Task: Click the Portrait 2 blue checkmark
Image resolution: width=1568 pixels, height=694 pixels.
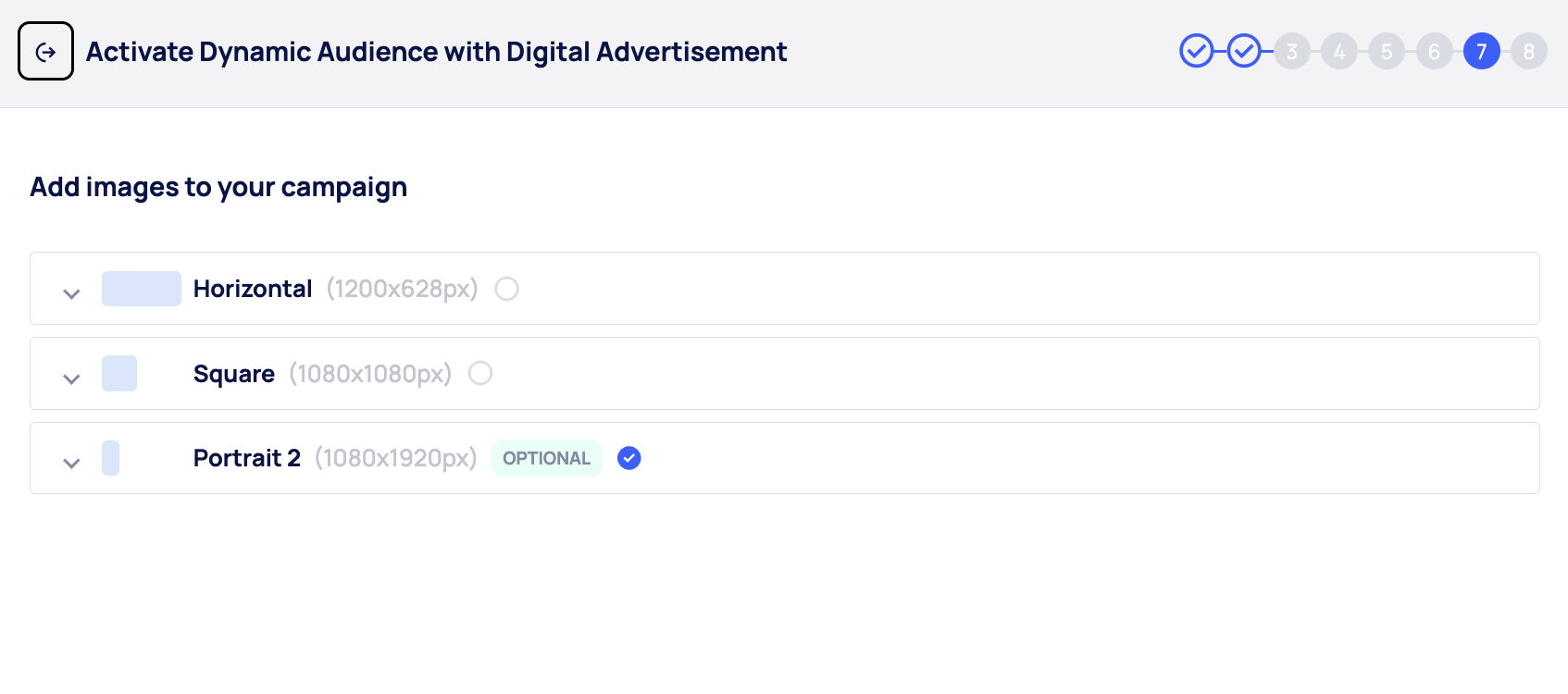Action: (629, 458)
